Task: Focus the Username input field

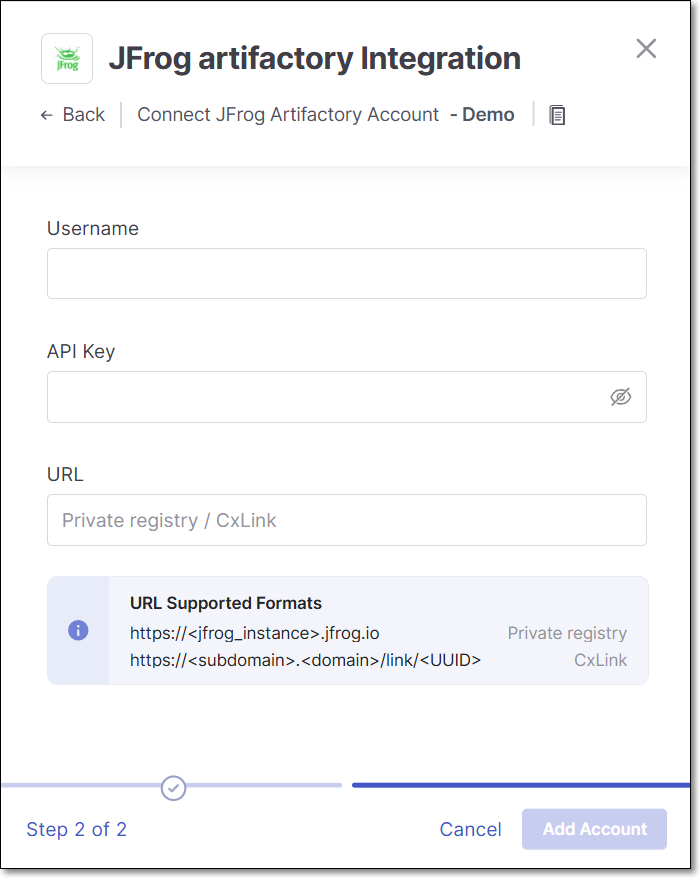Action: (x=347, y=273)
